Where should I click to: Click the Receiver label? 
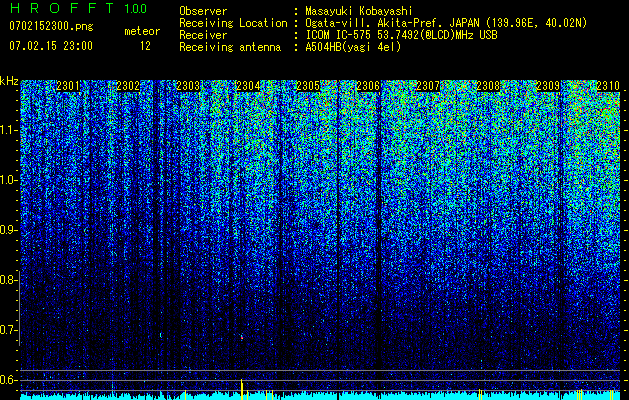click(203, 35)
